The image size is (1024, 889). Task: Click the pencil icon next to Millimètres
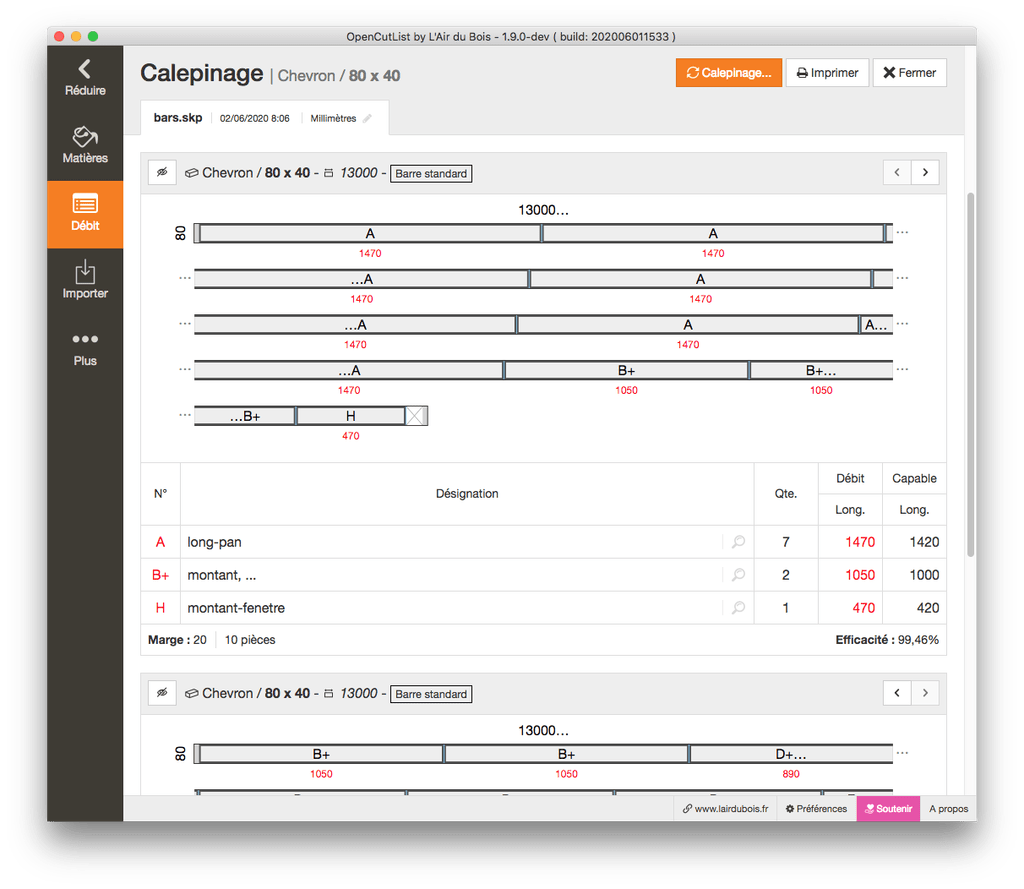(368, 118)
